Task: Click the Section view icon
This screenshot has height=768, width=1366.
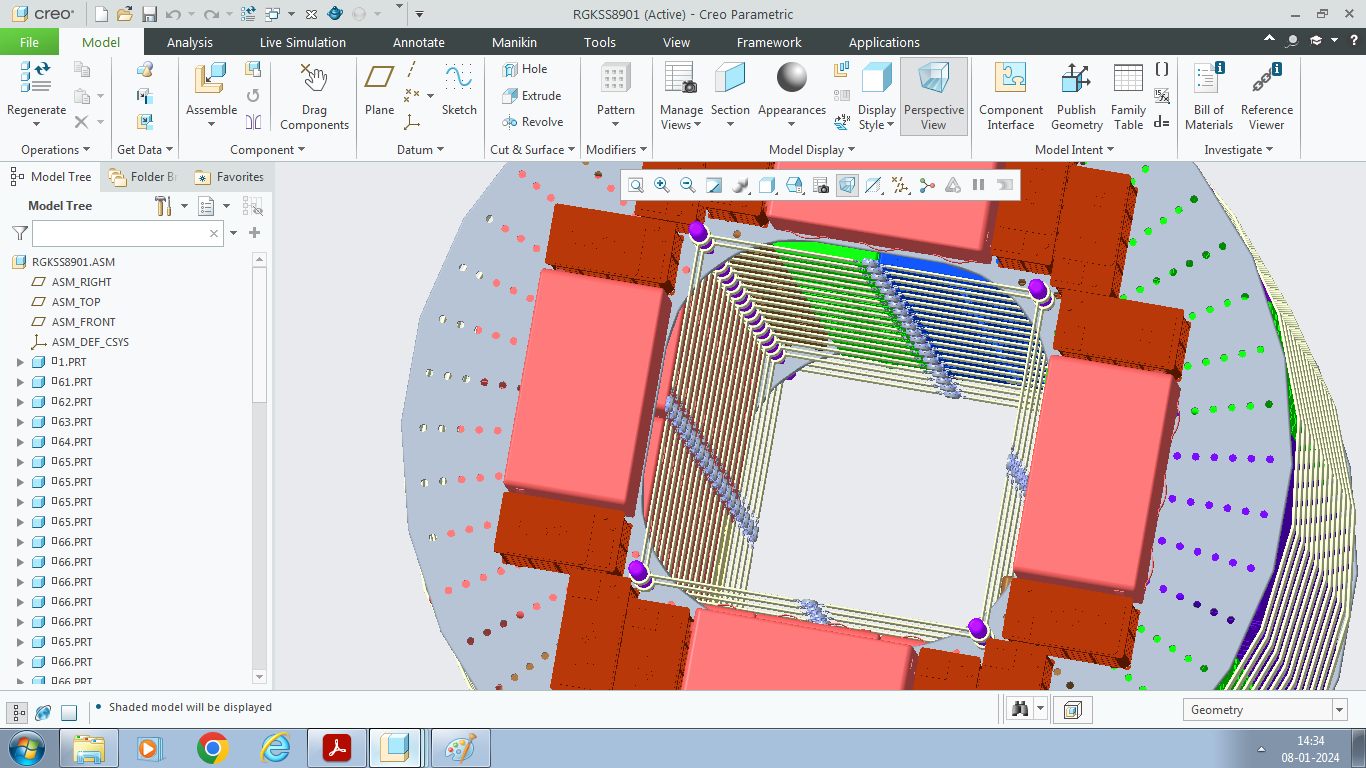Action: point(730,78)
